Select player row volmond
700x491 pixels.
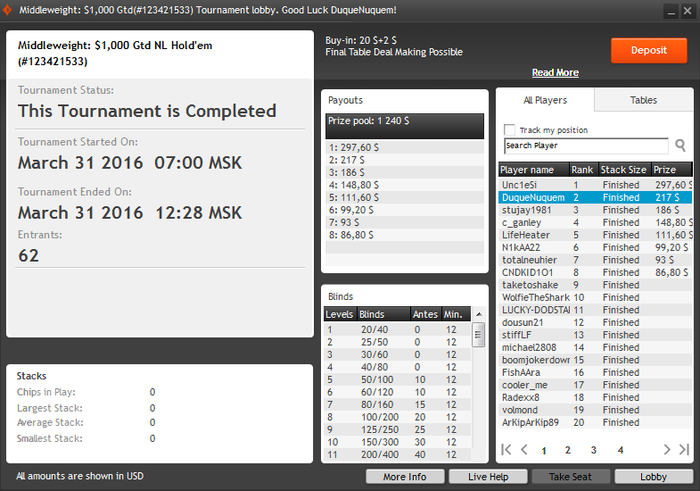click(595, 410)
